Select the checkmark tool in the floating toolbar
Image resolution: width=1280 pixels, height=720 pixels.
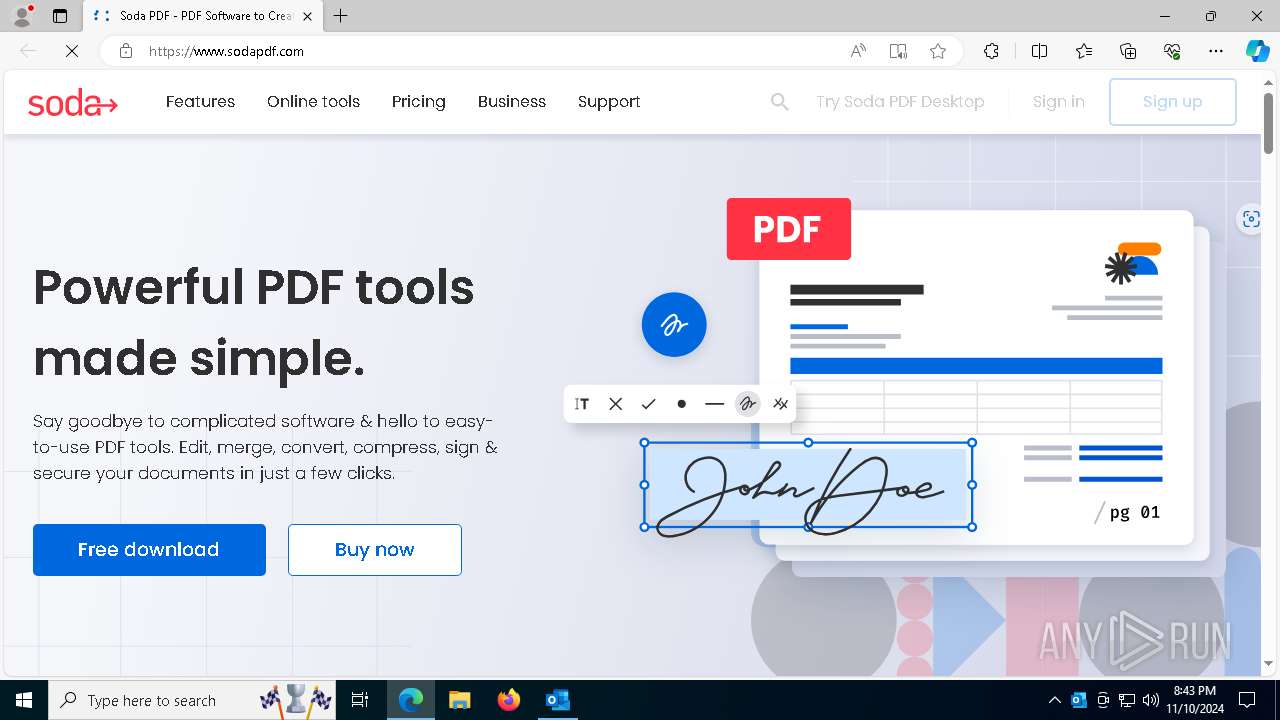pyautogui.click(x=648, y=404)
